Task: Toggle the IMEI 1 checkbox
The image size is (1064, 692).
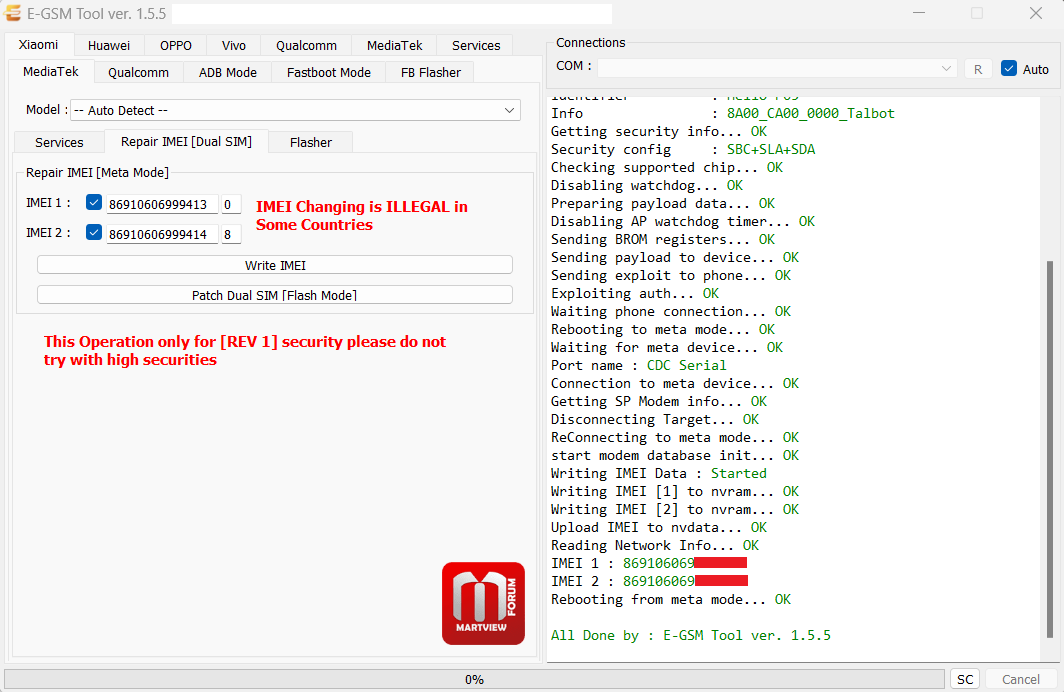Action: (94, 203)
